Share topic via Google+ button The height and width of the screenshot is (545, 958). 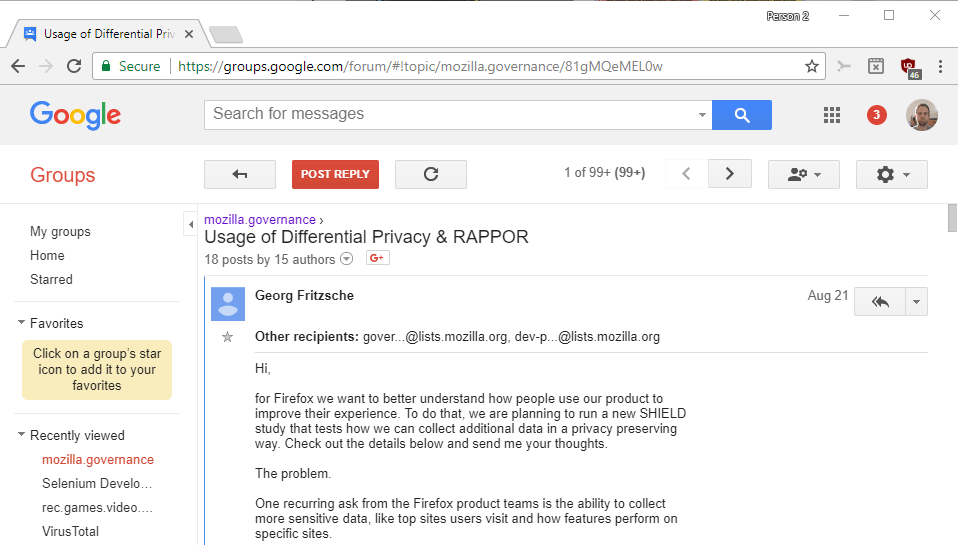tap(378, 258)
